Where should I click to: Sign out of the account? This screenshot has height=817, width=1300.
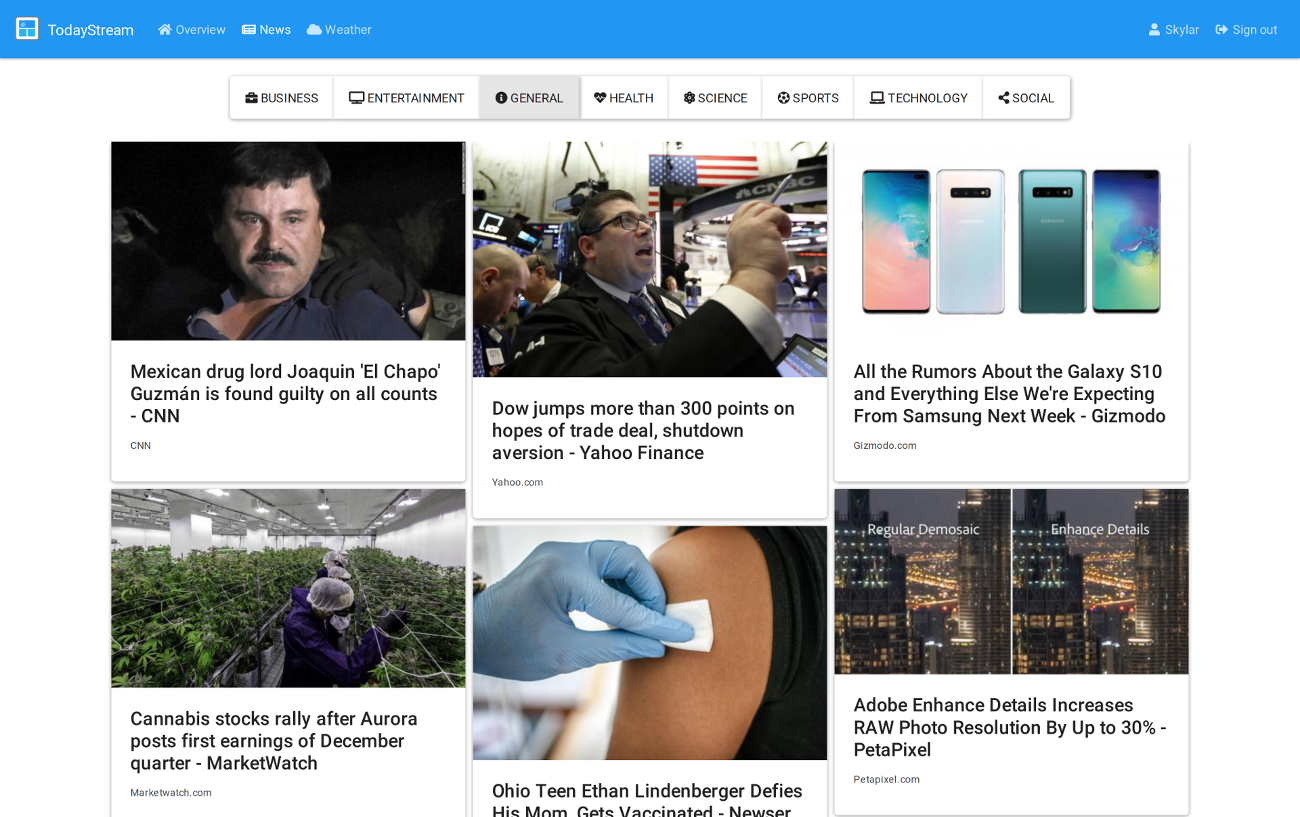point(1246,30)
